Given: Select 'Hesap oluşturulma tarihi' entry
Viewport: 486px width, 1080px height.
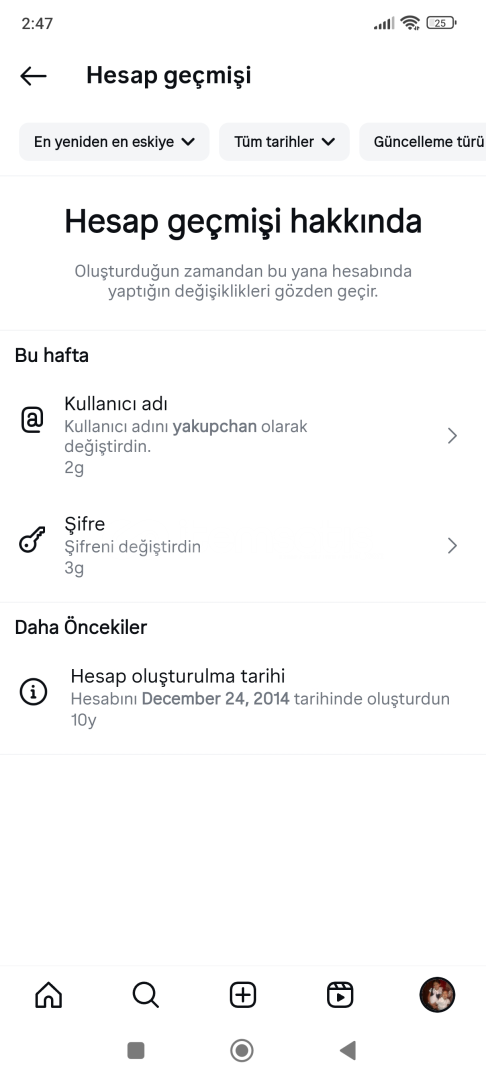Looking at the screenshot, I should coord(243,698).
